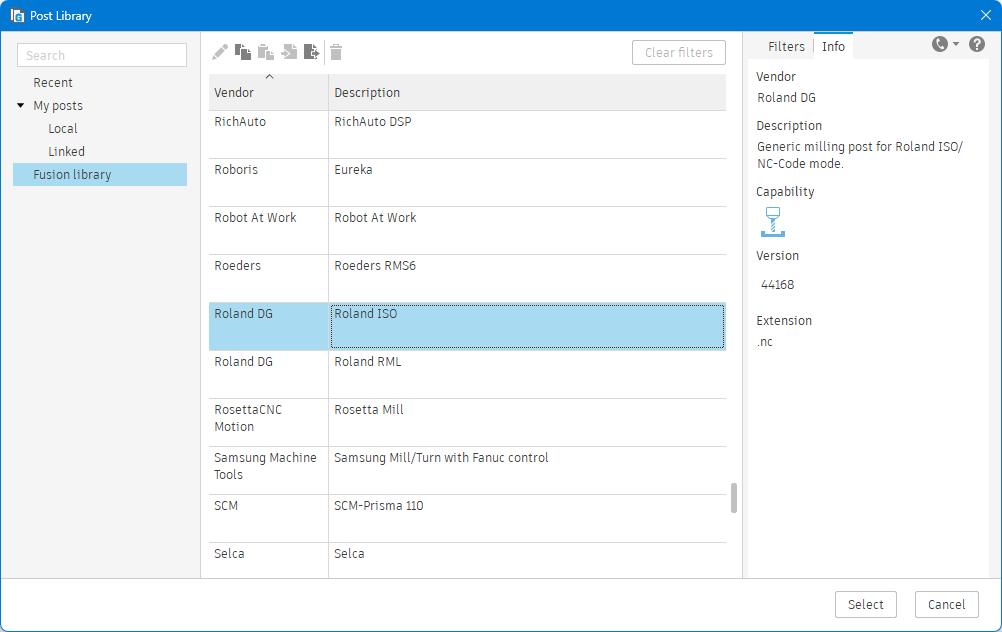Open Recent in the sidebar
Image resolution: width=1002 pixels, height=632 pixels.
pos(53,82)
